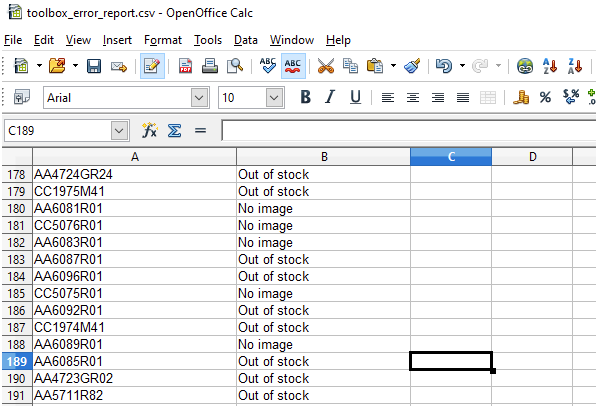
Task: Click the Print file directly icon
Action: (210, 66)
